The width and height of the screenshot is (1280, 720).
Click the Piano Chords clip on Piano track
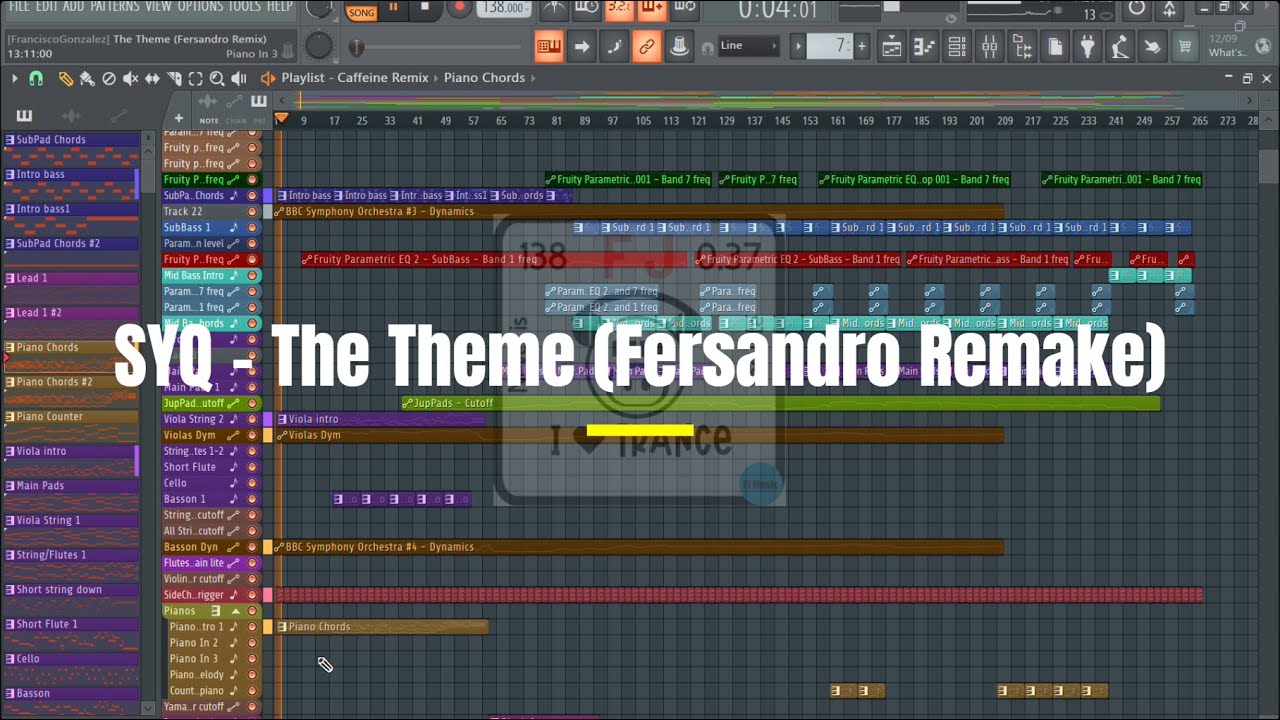click(x=382, y=627)
